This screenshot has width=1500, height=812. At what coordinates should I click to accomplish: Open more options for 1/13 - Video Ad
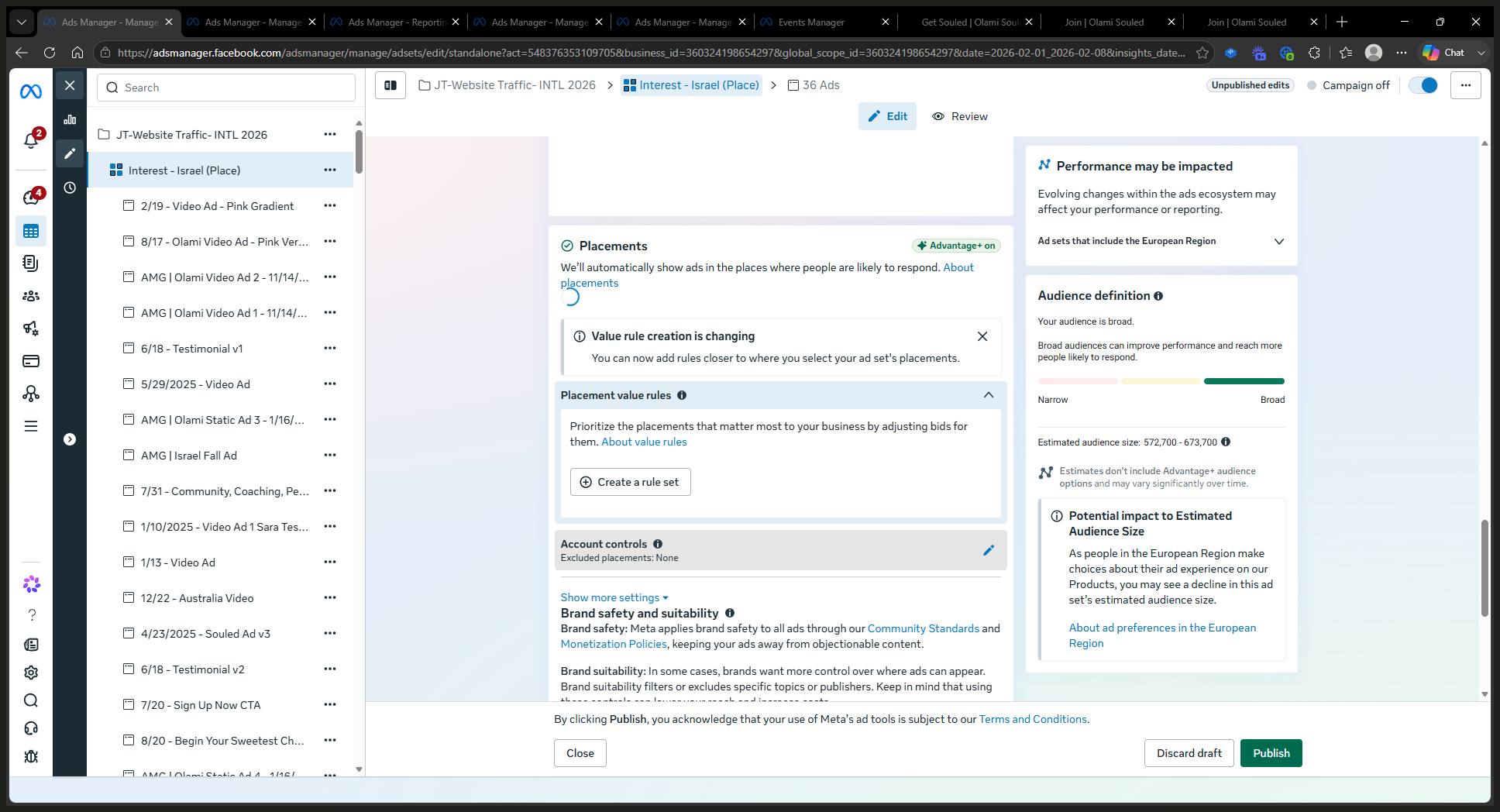point(330,563)
